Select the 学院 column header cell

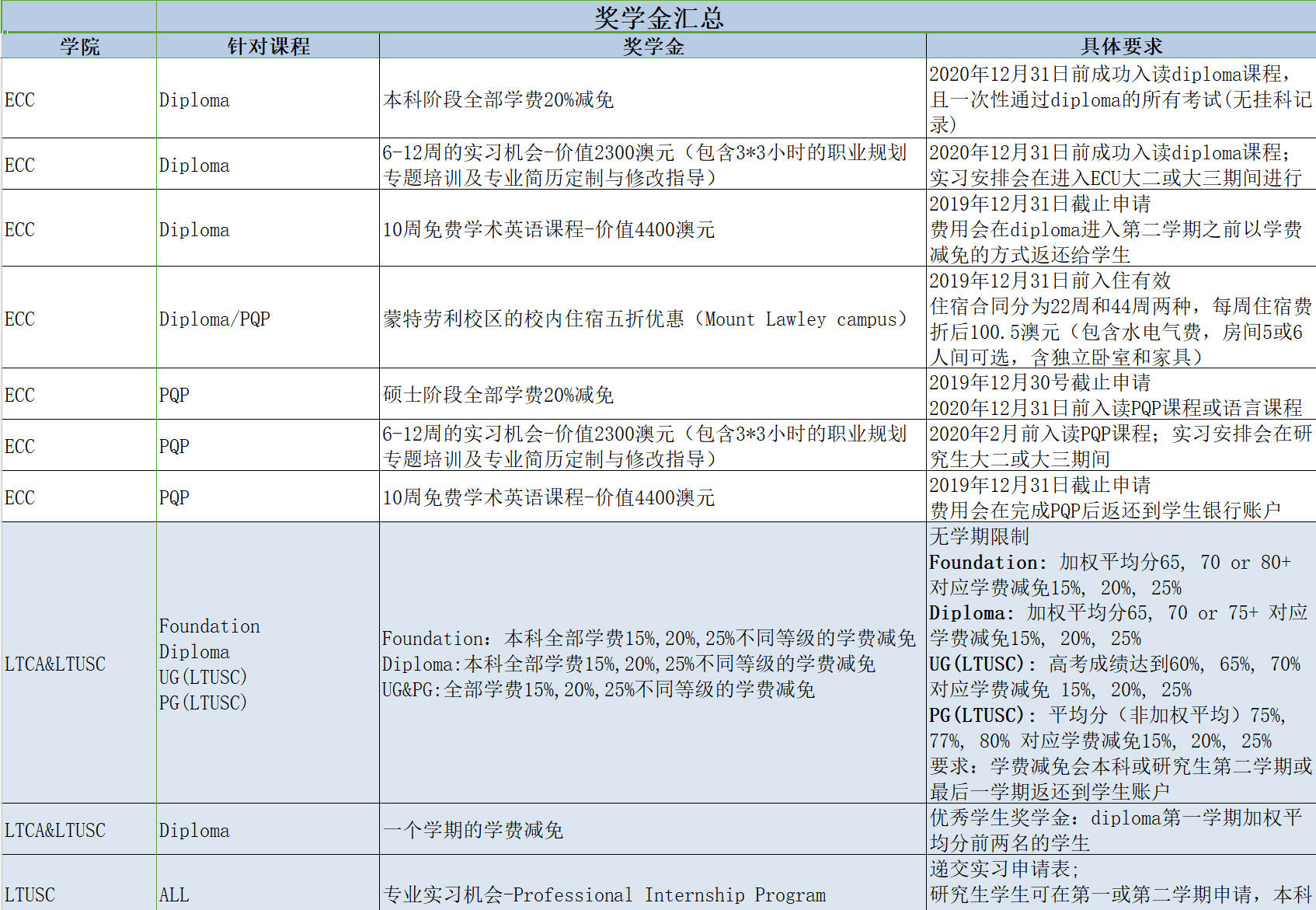coord(79,47)
